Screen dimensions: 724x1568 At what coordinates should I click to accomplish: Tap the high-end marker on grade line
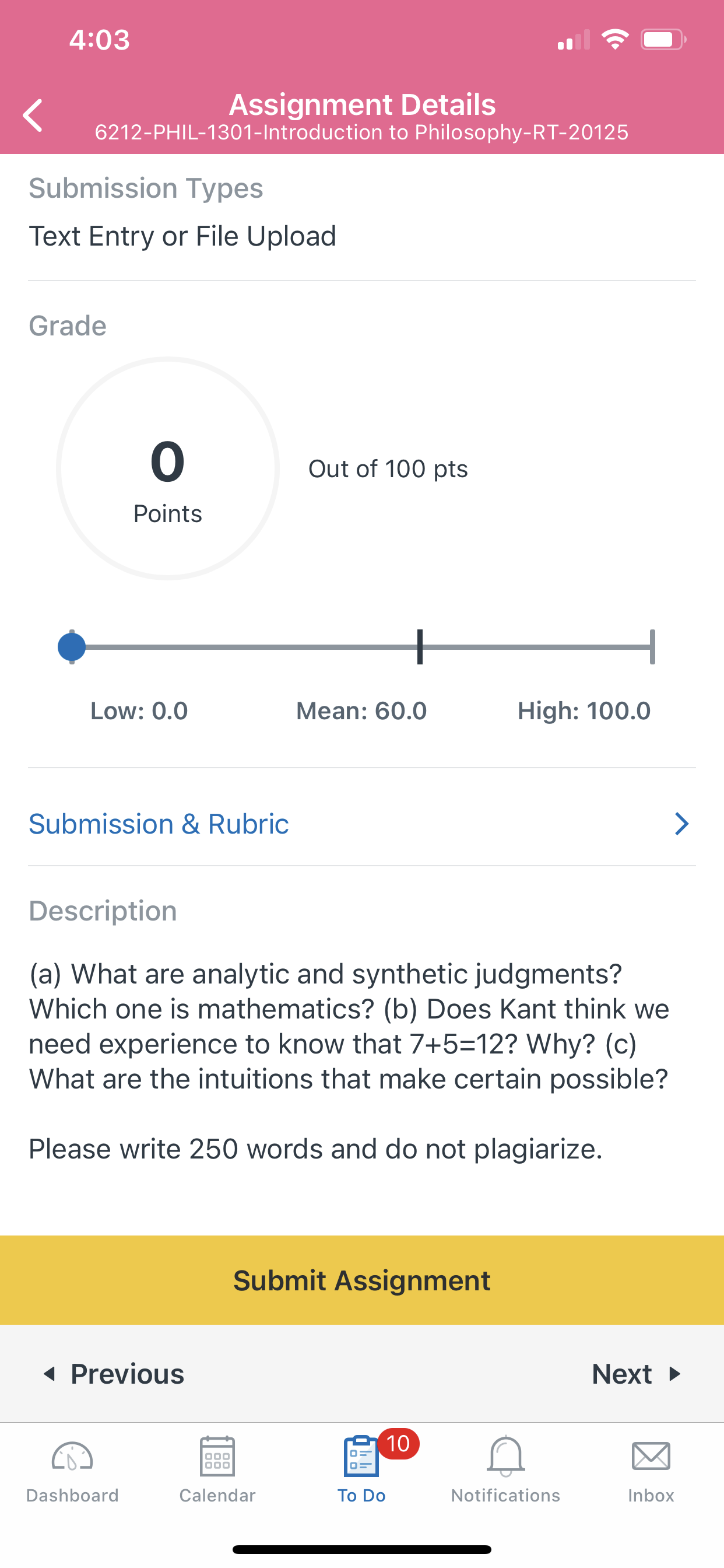(652, 647)
